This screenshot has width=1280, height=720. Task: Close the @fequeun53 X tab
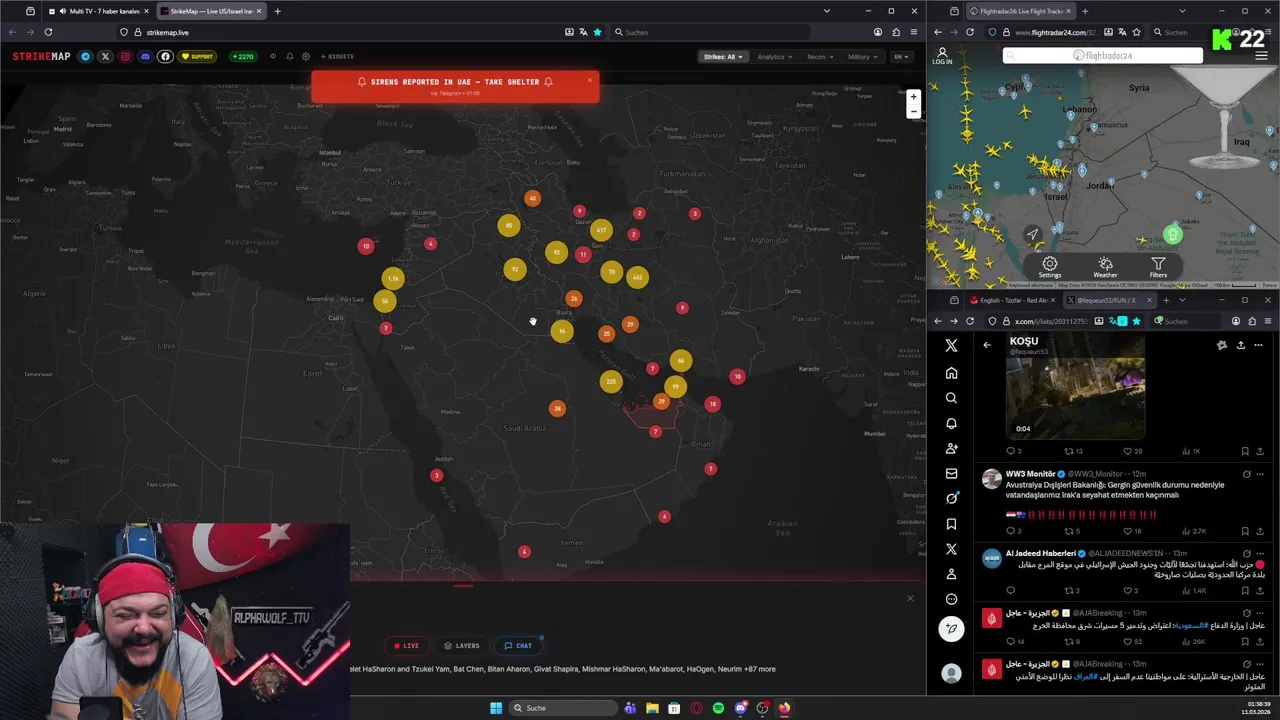click(1148, 300)
